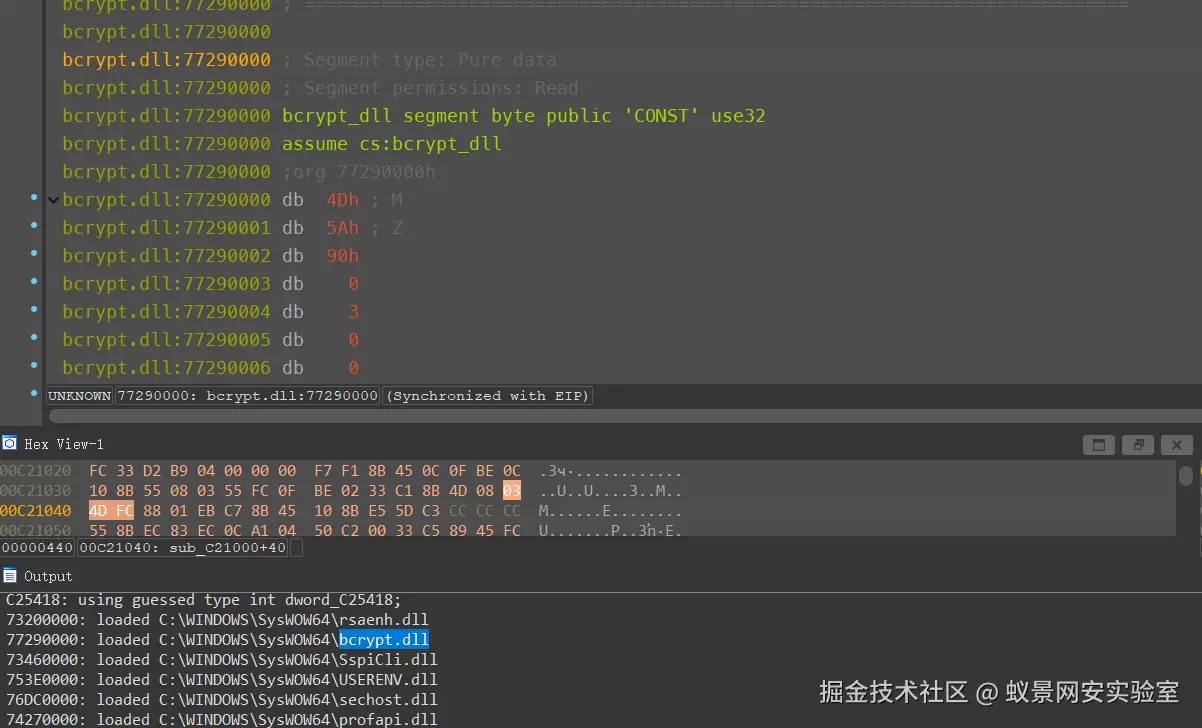Click value 4Dh in disassembly
This screenshot has height=728, width=1202.
pyautogui.click(x=342, y=200)
